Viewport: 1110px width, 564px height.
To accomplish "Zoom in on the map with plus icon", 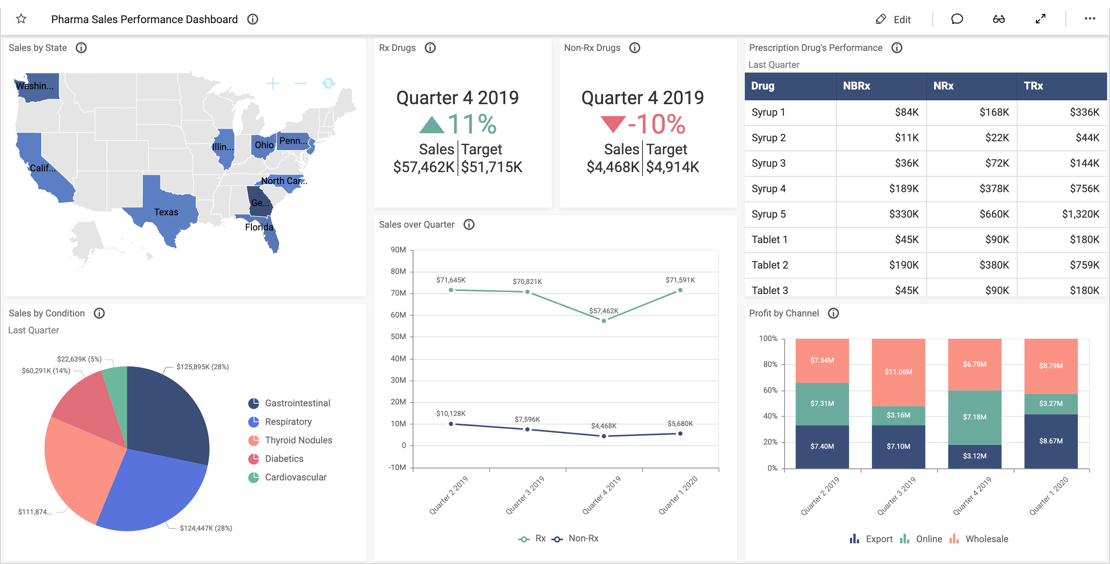I will tap(273, 84).
